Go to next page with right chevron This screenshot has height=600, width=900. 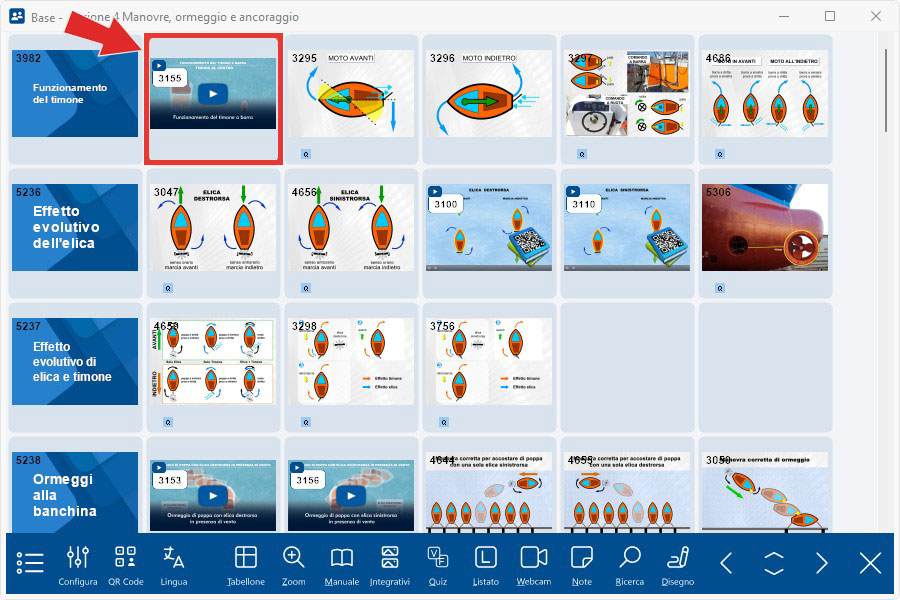(822, 563)
